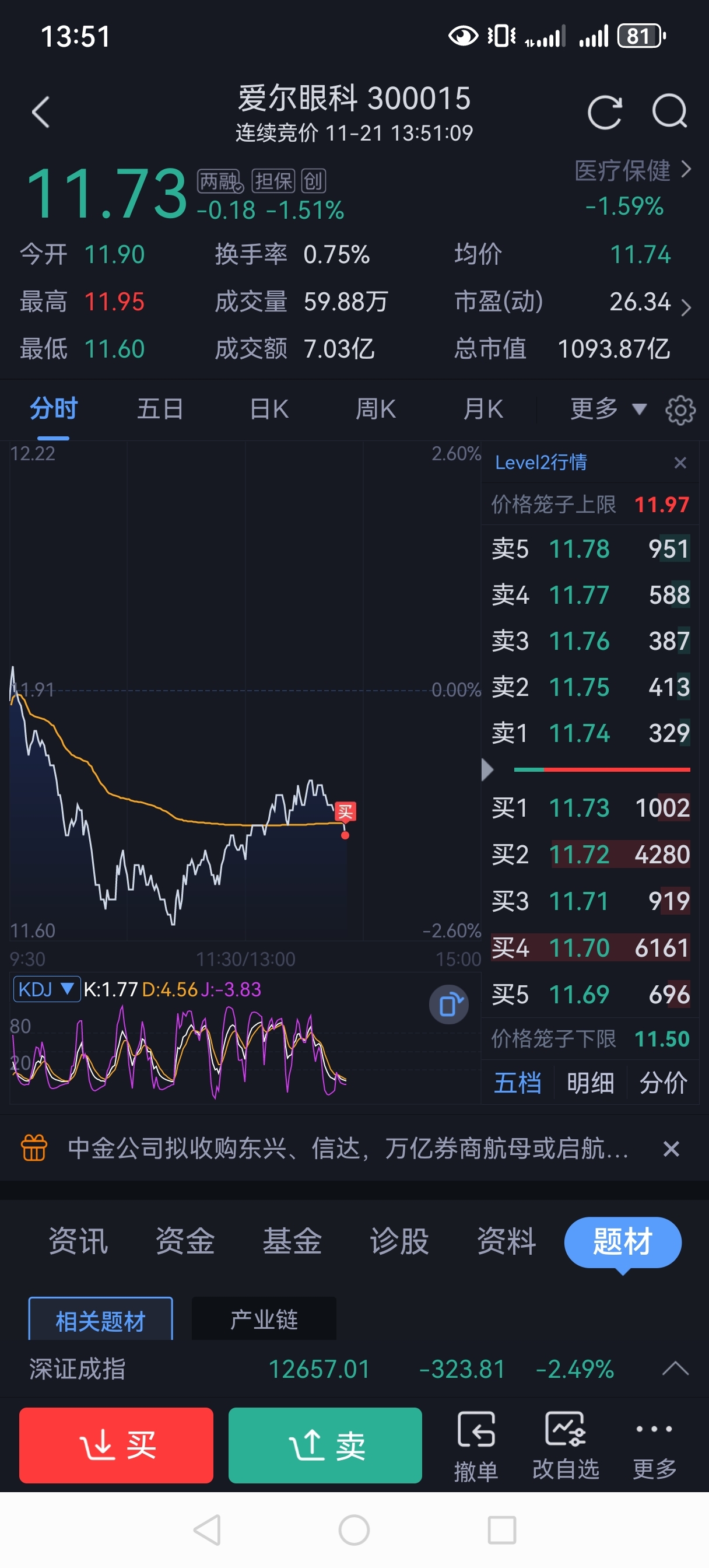Open the 资金 section tab
Viewport: 709px width, 1568px height.
click(x=185, y=1242)
